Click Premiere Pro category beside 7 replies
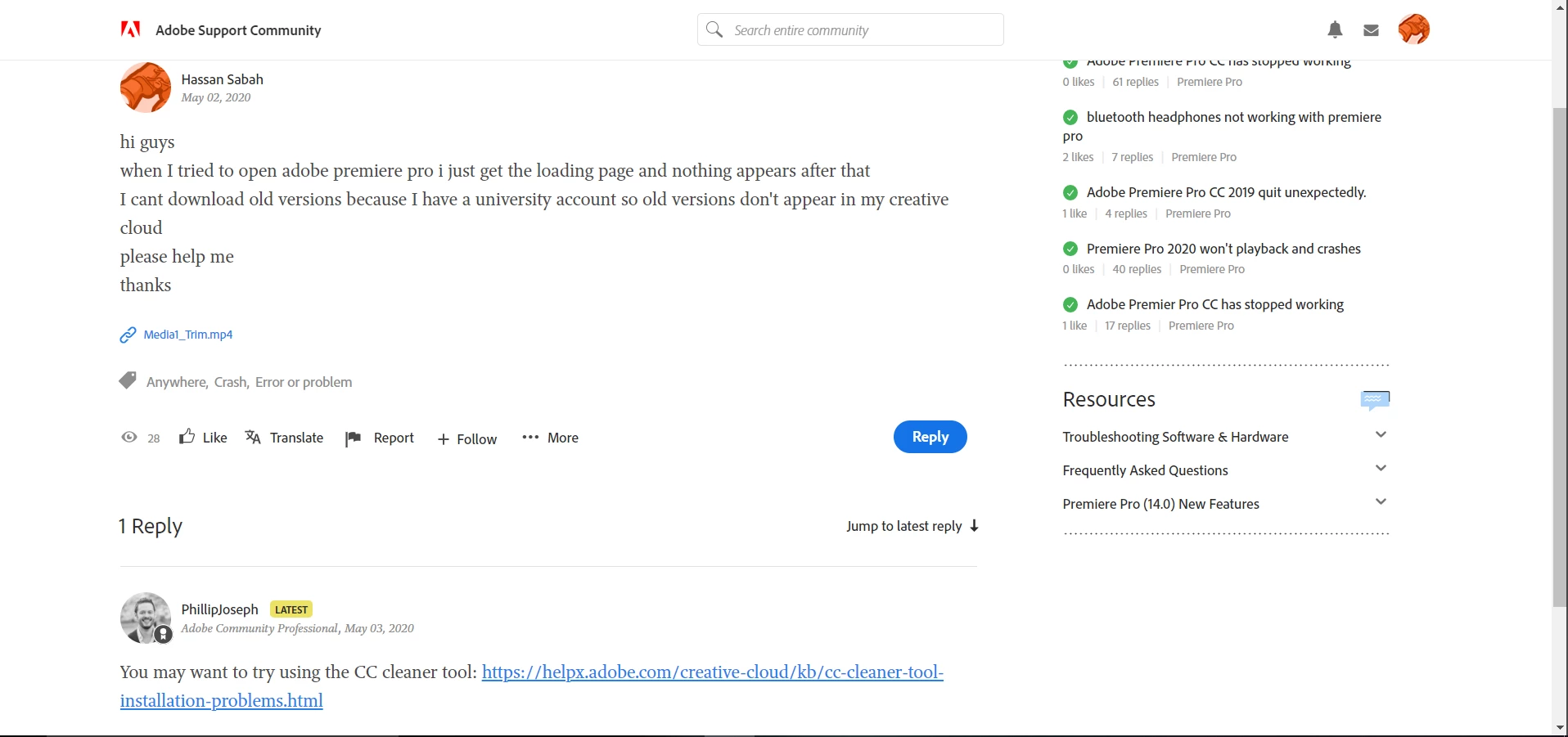 click(x=1204, y=157)
